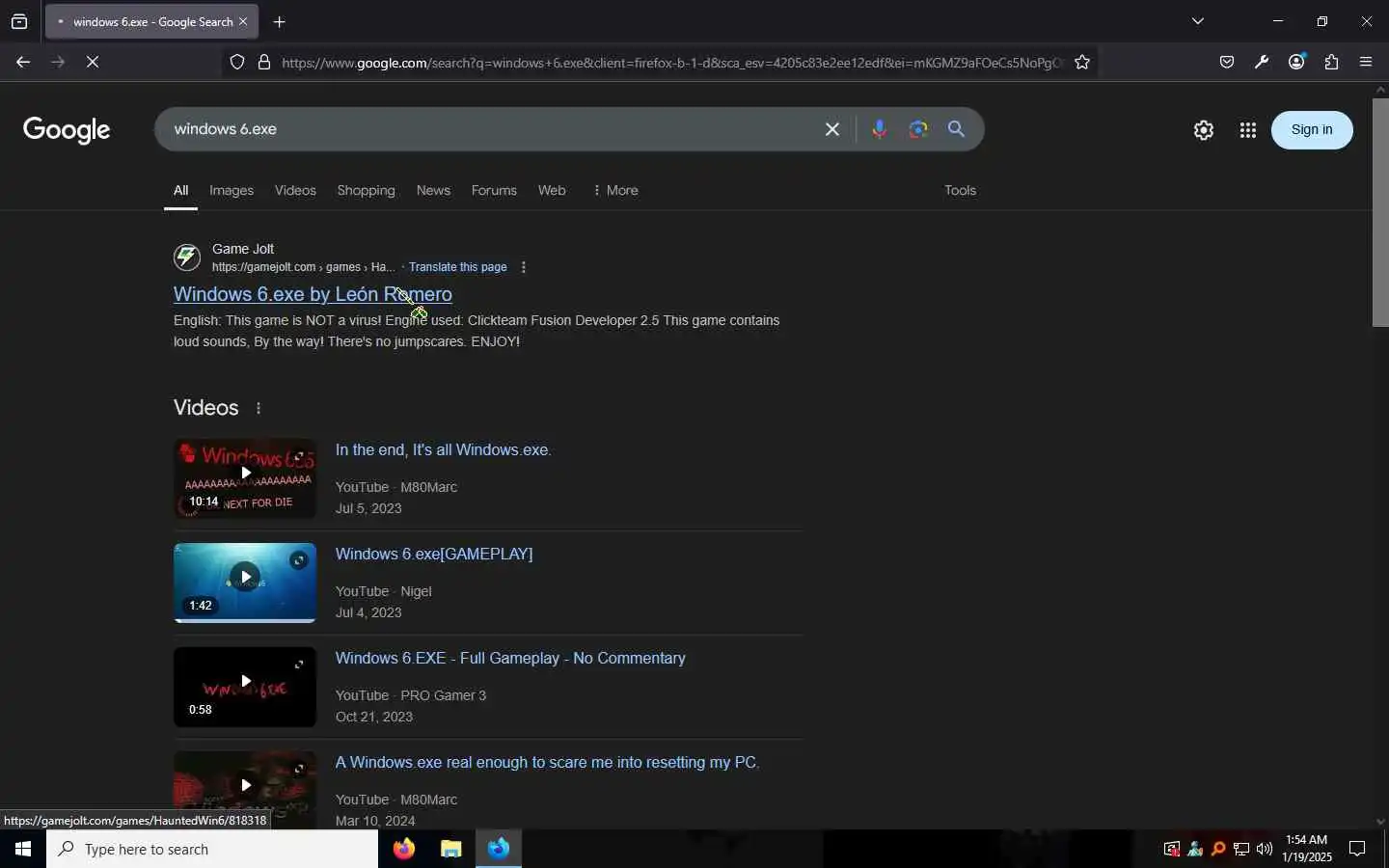Image resolution: width=1389 pixels, height=868 pixels.
Task: Open In the end, It's all Windows.exe video
Action: 443,450
